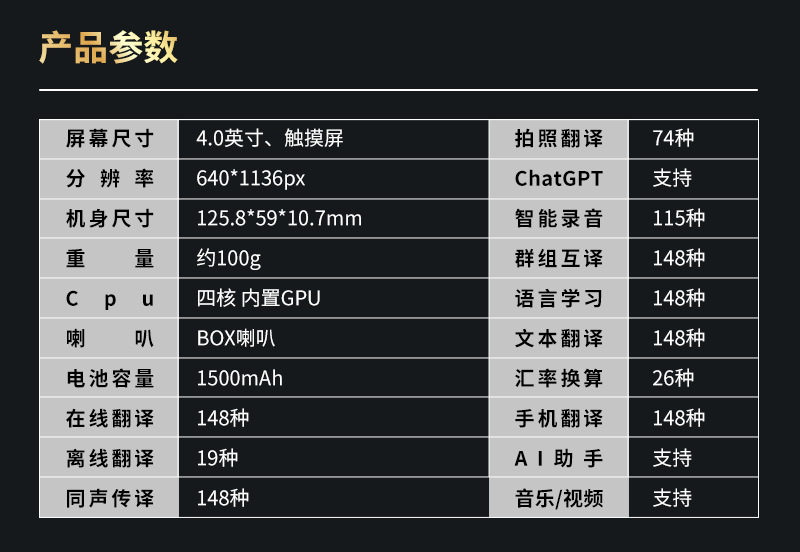Click the 机身尺寸 label cell
Screen dimensions: 800x552
point(110,219)
